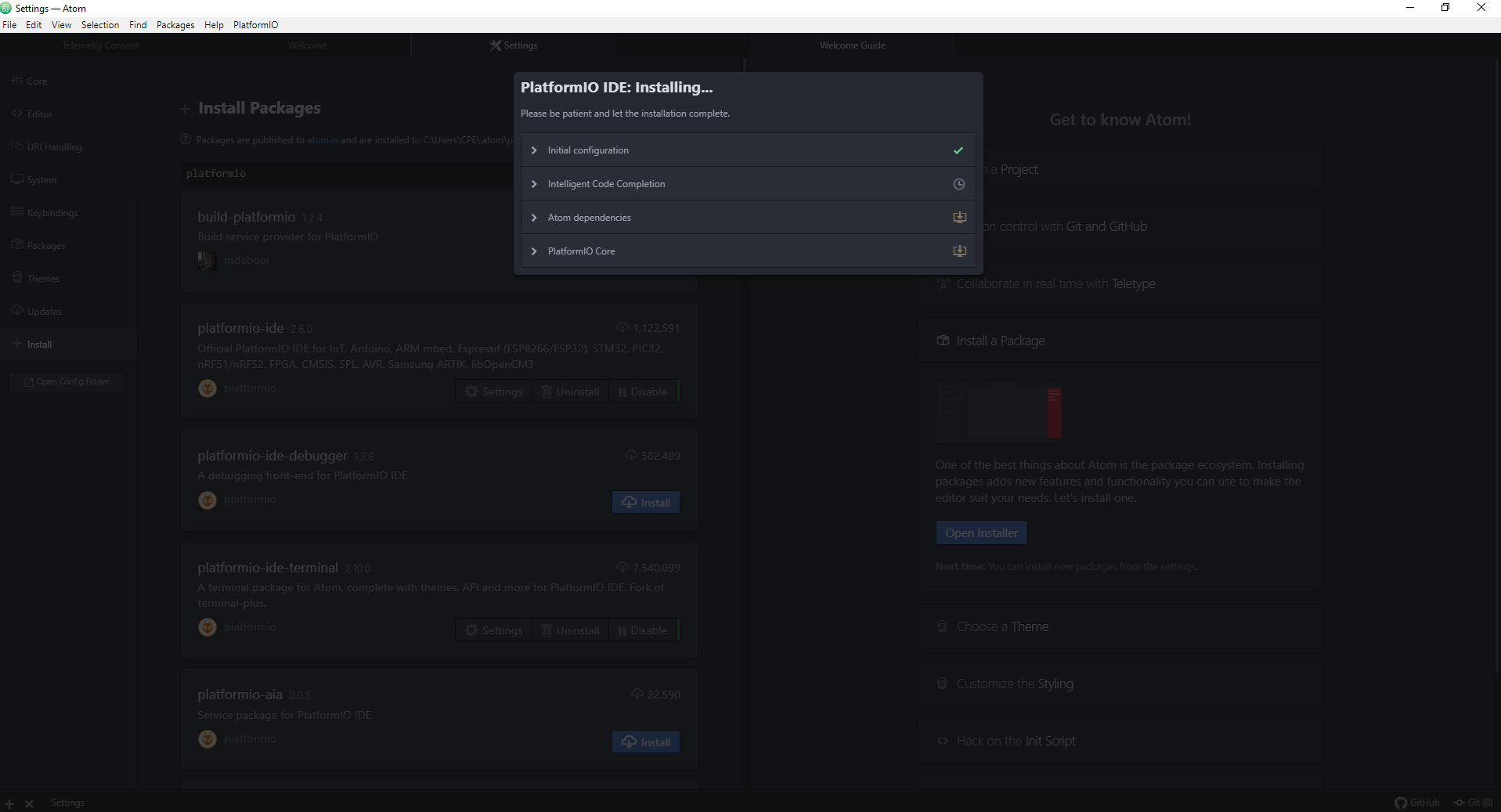Screen dimensions: 1501x812
Task: Uninstall platformio-ide package
Action: [571, 392]
